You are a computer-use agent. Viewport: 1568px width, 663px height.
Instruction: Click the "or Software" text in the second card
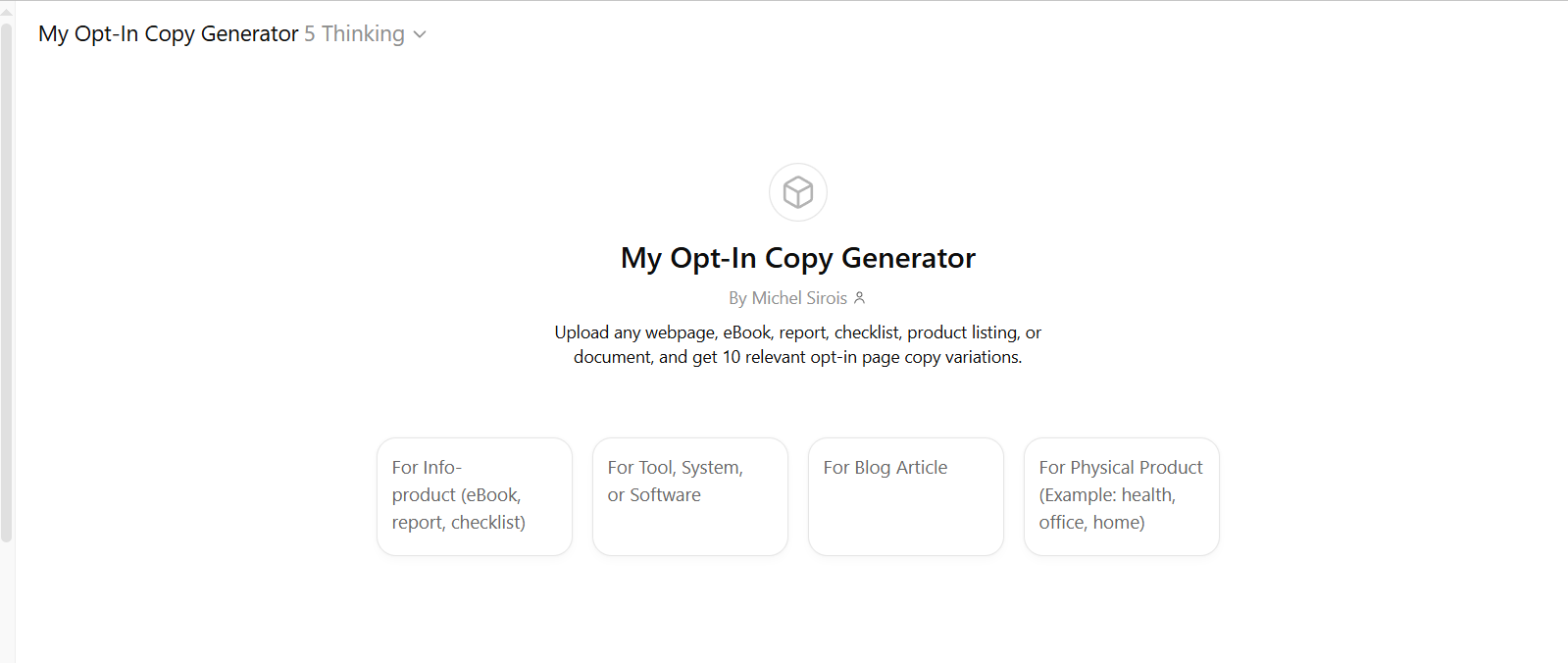[654, 495]
